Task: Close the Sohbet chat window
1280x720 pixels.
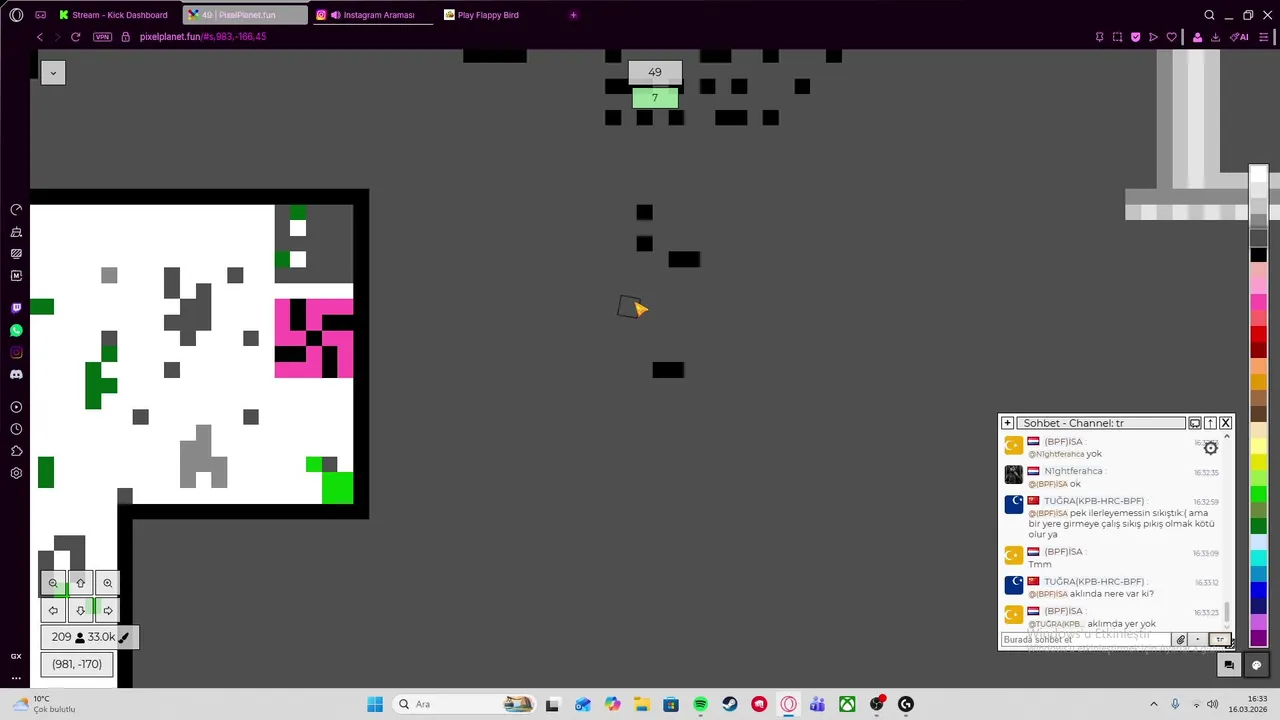Action: (x=1226, y=423)
